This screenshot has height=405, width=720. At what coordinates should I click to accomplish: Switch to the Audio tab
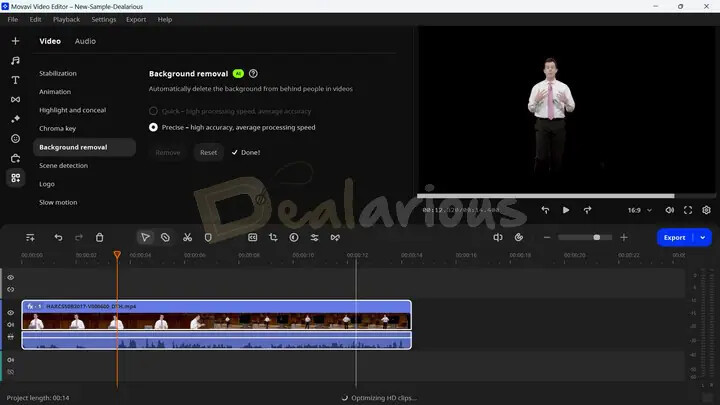85,41
